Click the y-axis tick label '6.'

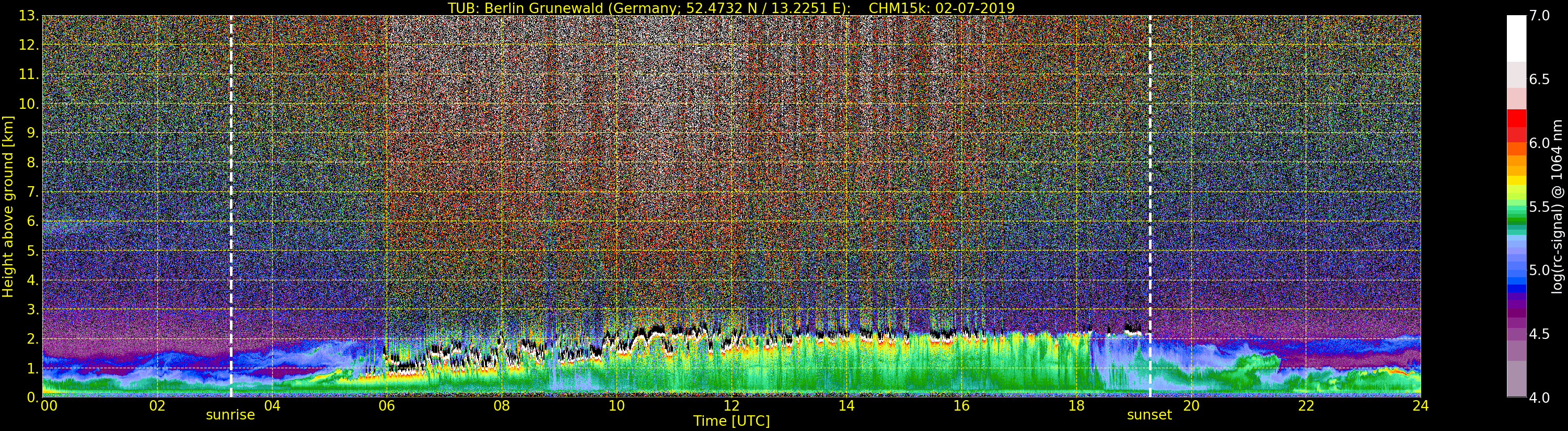pos(33,221)
